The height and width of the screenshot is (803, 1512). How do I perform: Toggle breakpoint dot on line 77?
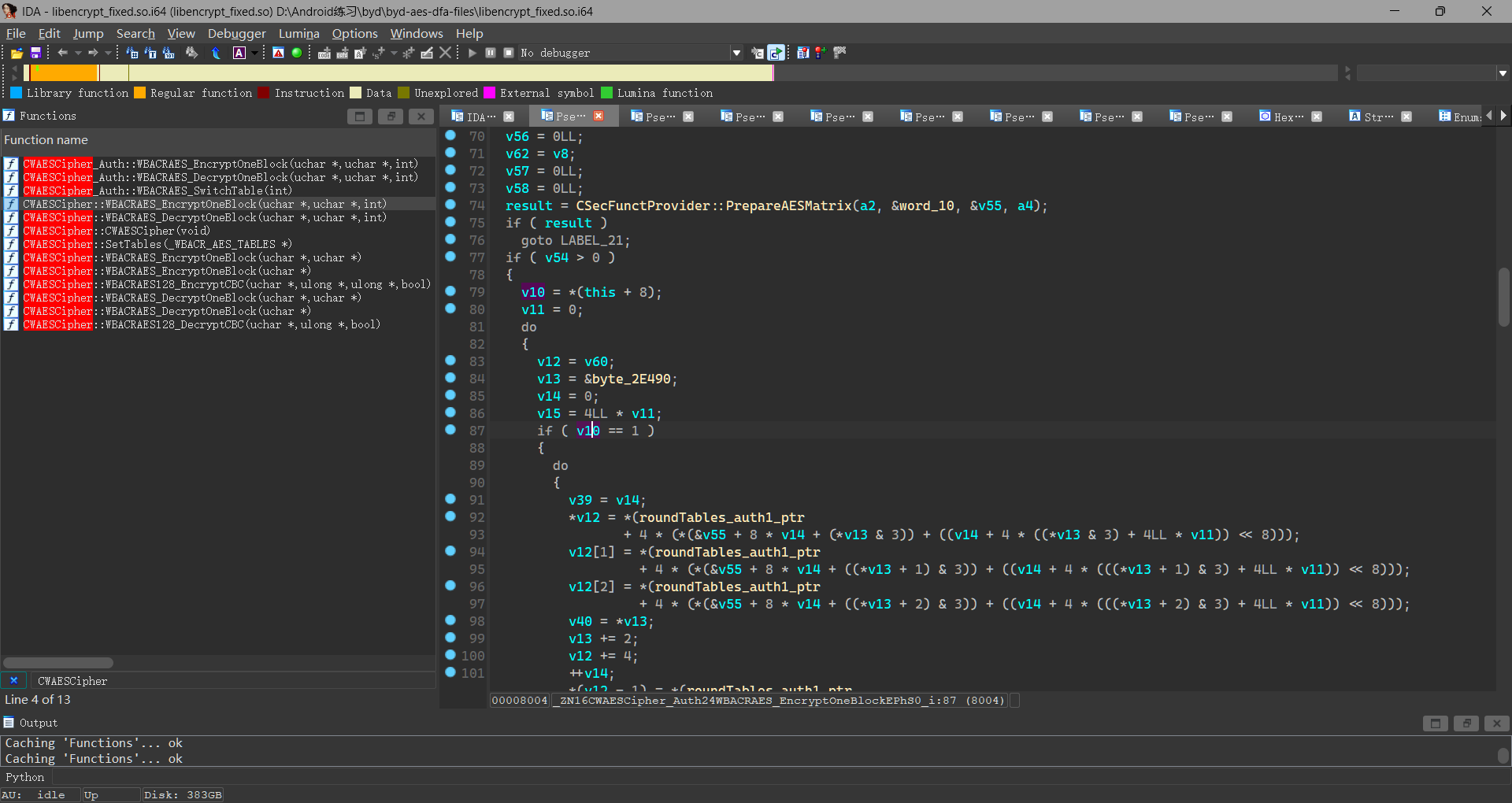coord(450,257)
